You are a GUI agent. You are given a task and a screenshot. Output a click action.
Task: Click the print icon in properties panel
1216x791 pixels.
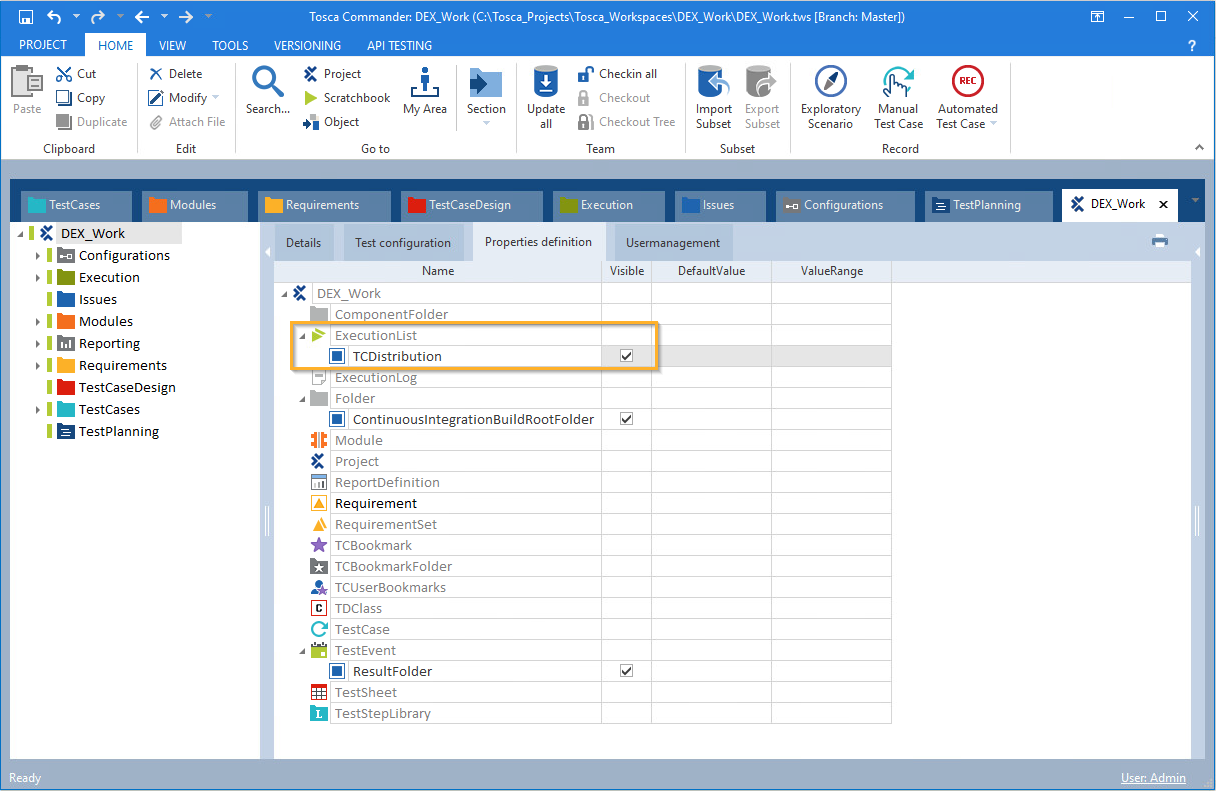[x=1160, y=240]
